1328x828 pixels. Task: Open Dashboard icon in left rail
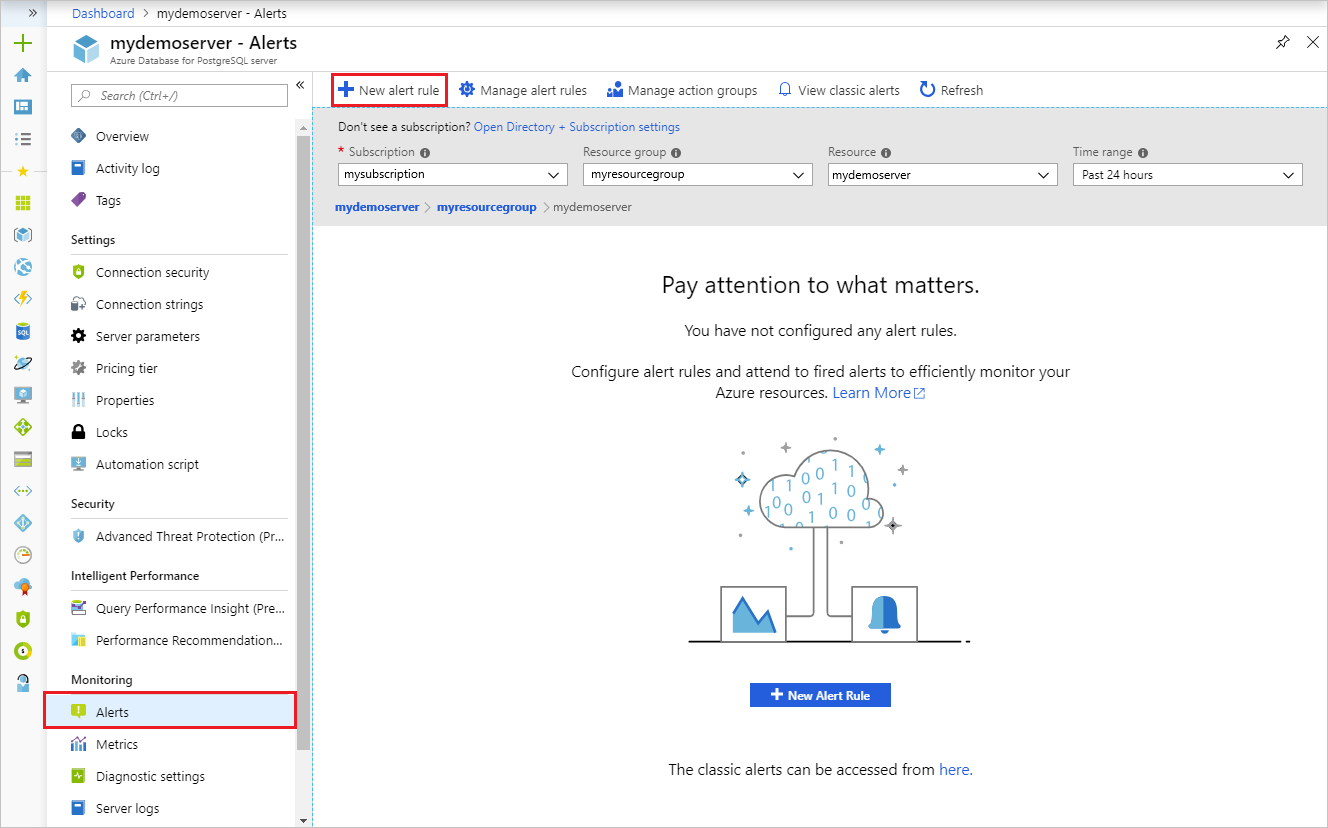click(x=23, y=107)
